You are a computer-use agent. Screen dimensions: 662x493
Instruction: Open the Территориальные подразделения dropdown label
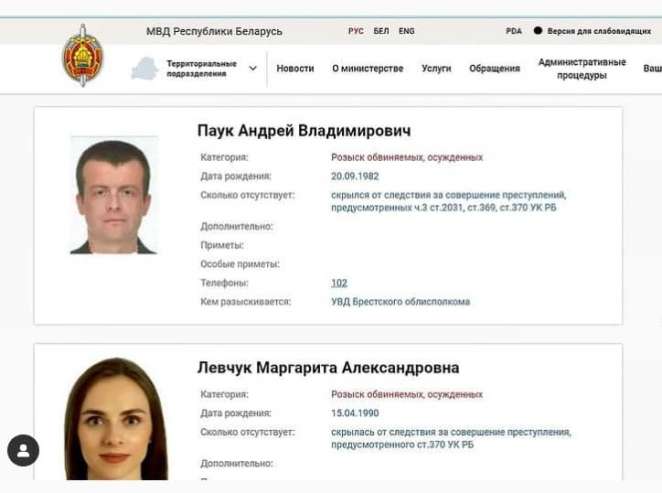[x=201, y=69]
